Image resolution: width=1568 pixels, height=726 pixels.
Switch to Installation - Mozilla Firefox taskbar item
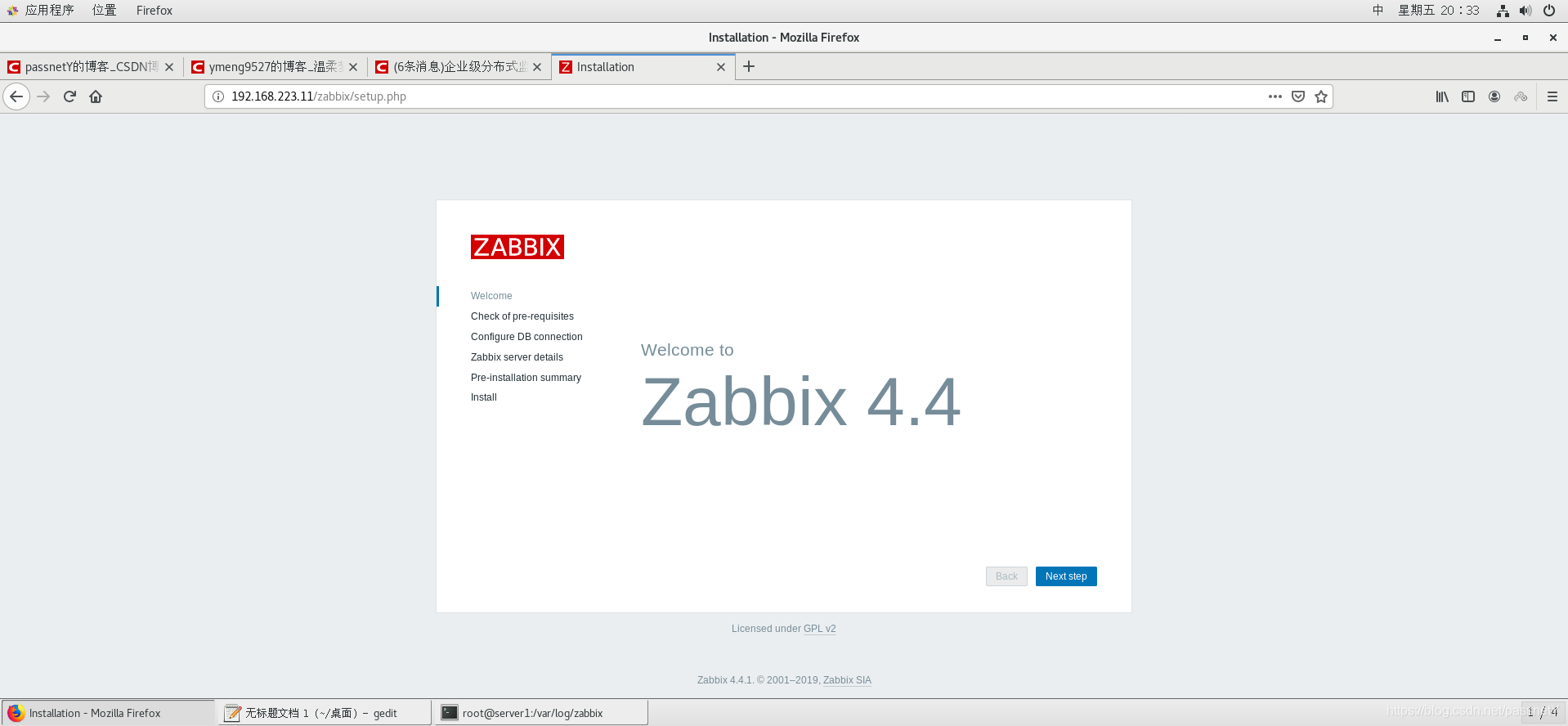point(108,713)
